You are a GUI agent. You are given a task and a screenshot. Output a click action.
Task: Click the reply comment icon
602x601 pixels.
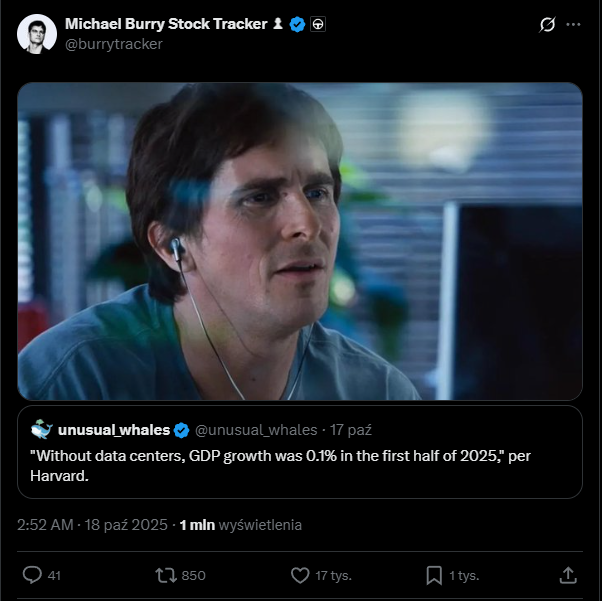32,575
